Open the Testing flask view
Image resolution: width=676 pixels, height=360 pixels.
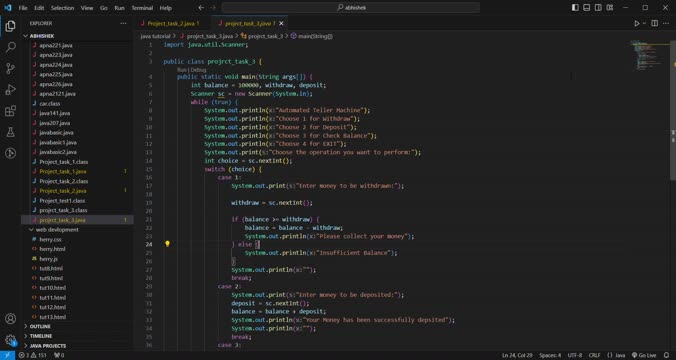click(x=10, y=132)
